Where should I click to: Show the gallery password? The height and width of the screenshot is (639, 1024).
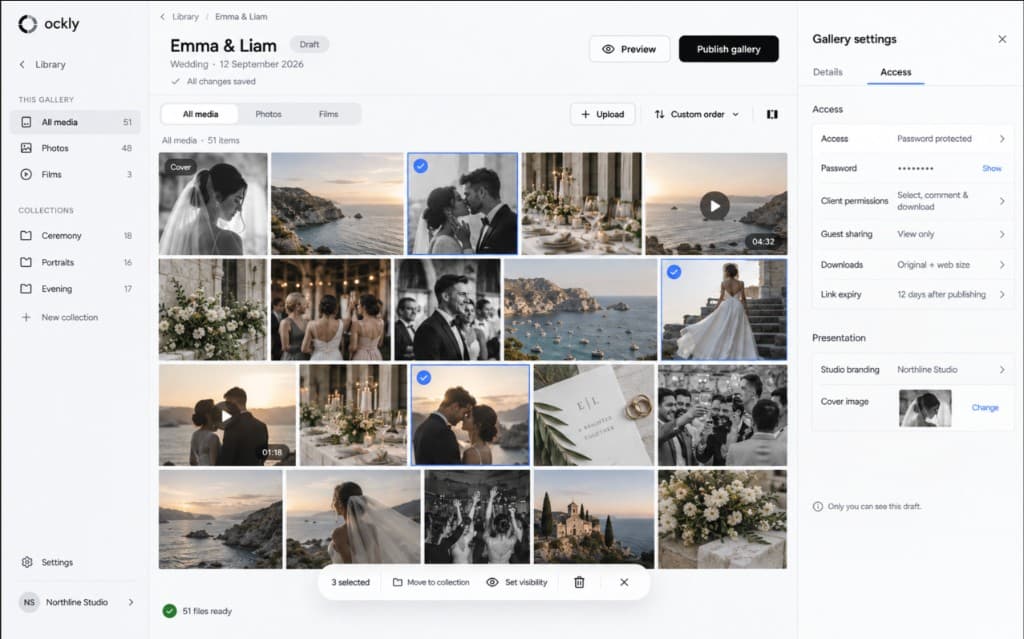[x=991, y=169]
